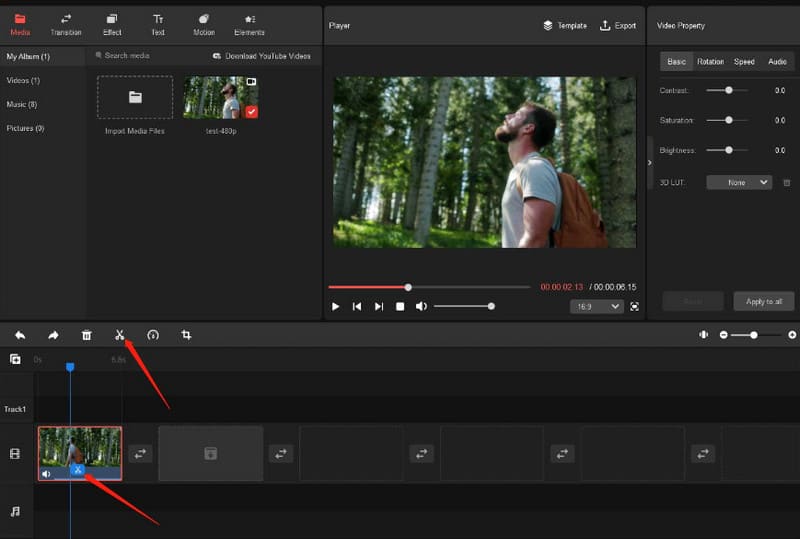Image resolution: width=800 pixels, height=539 pixels.
Task: Toggle audio on the timeline clip
Action: [47, 474]
